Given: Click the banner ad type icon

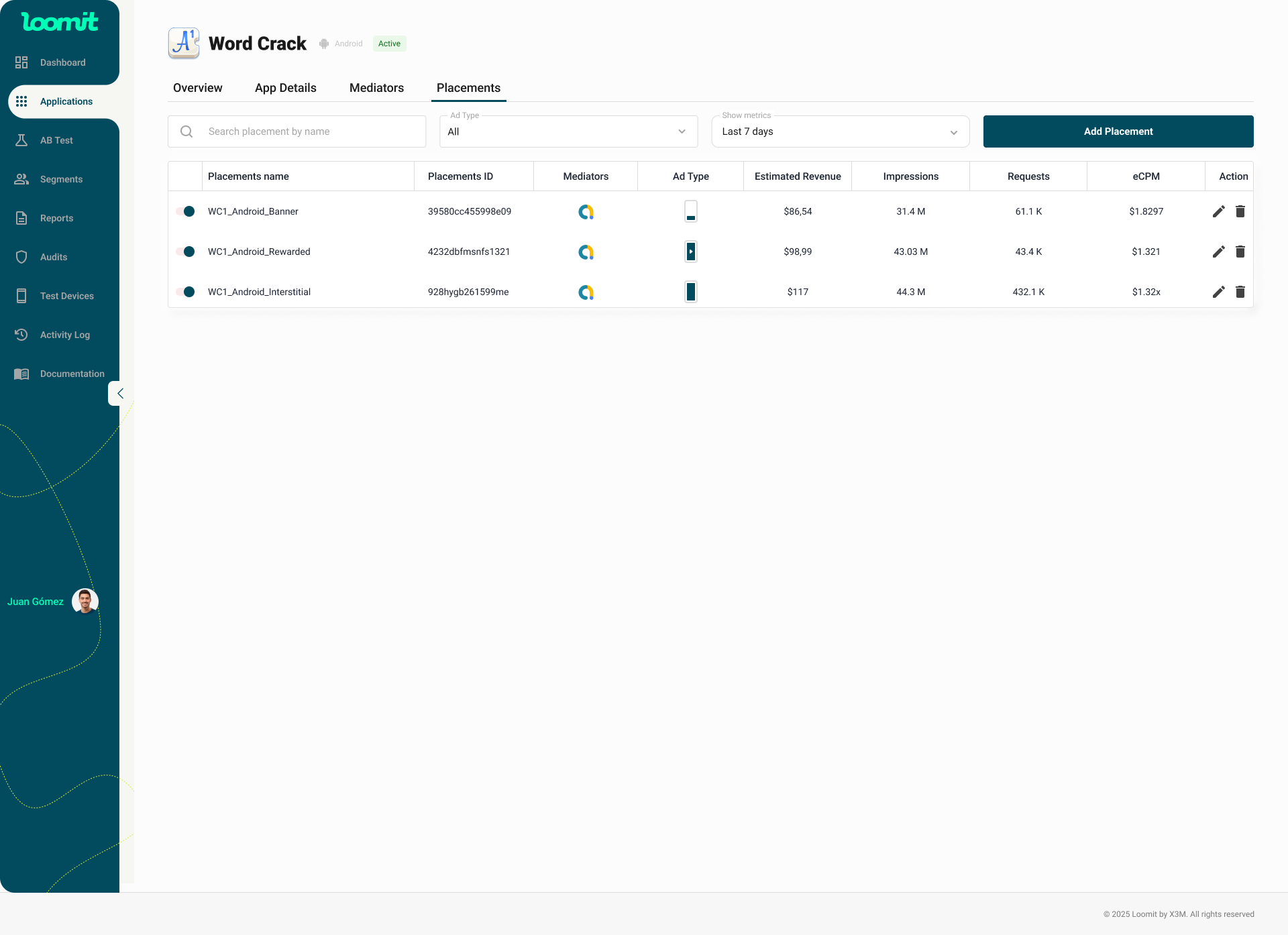Looking at the screenshot, I should (x=691, y=211).
